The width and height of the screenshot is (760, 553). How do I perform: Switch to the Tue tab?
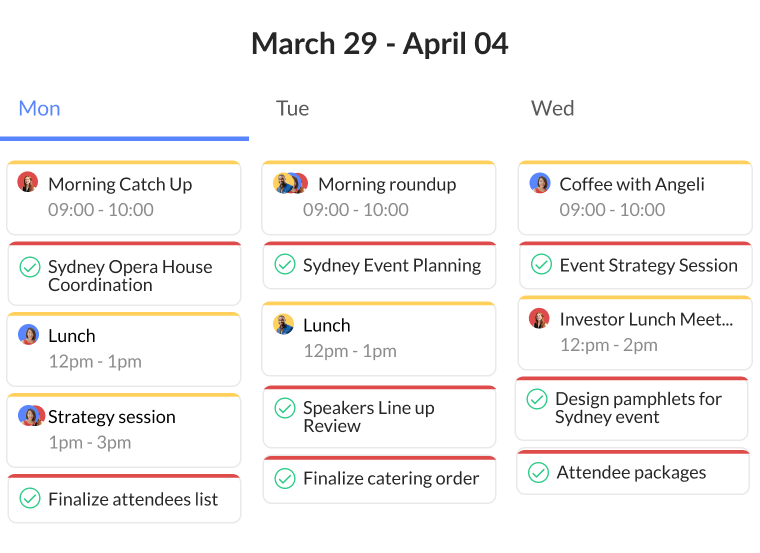(x=292, y=109)
